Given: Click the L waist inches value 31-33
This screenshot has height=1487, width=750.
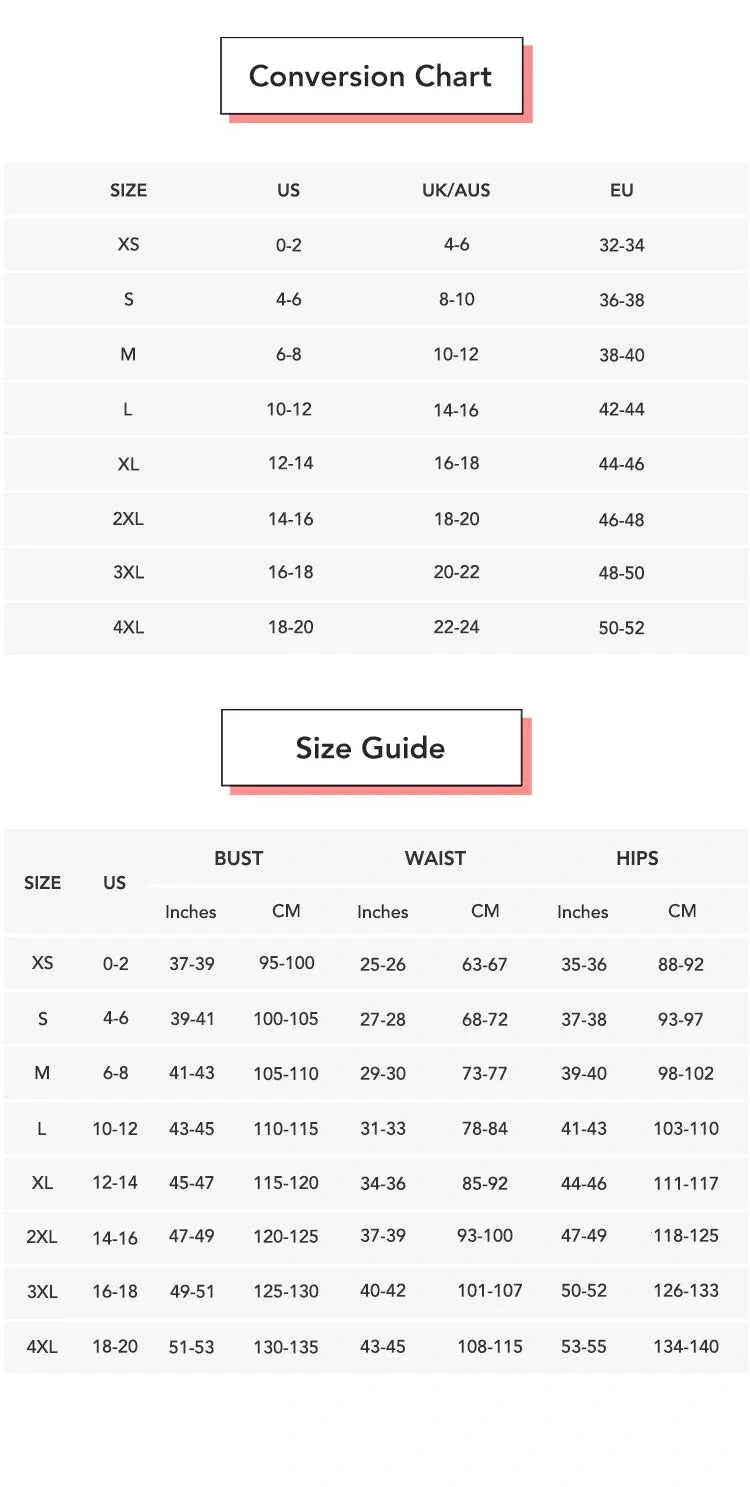Looking at the screenshot, I should tap(383, 1129).
